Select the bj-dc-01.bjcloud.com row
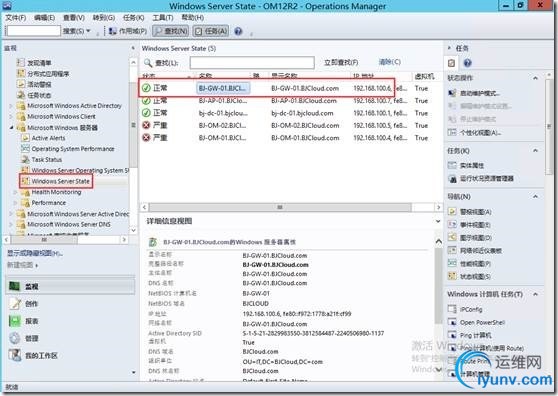This screenshot has height=396, width=558. tap(290, 113)
